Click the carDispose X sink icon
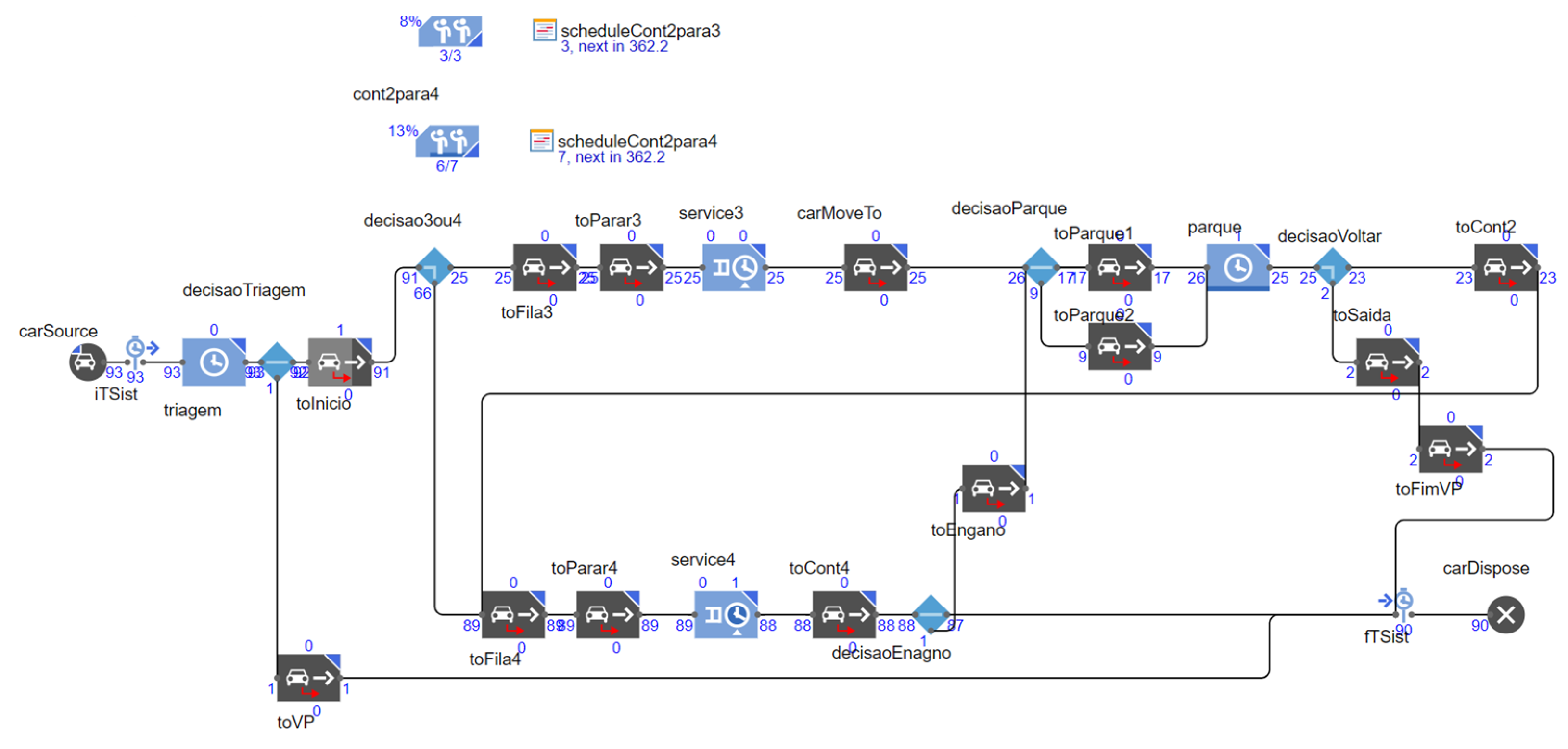The image size is (1568, 749). [1505, 615]
